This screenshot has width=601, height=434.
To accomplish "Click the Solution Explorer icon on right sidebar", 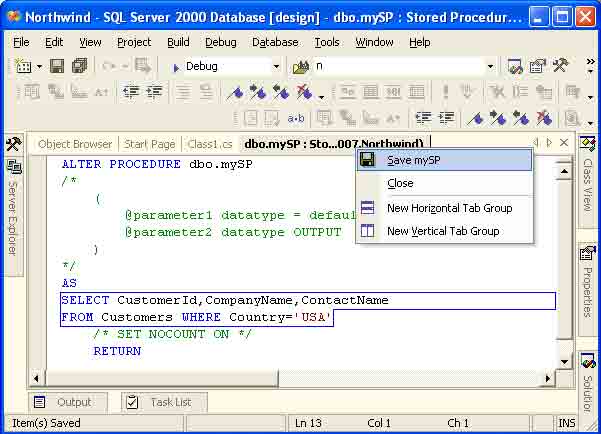I will pos(588,362).
